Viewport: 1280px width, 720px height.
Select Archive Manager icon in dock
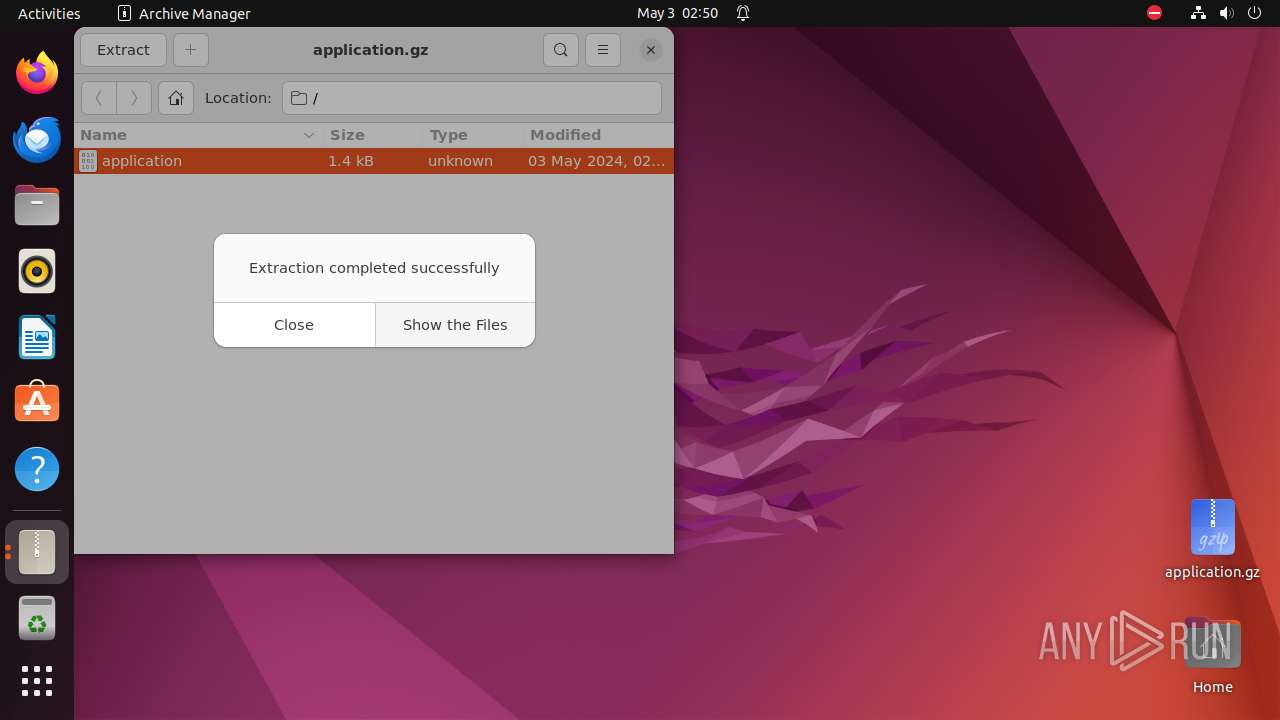37,552
